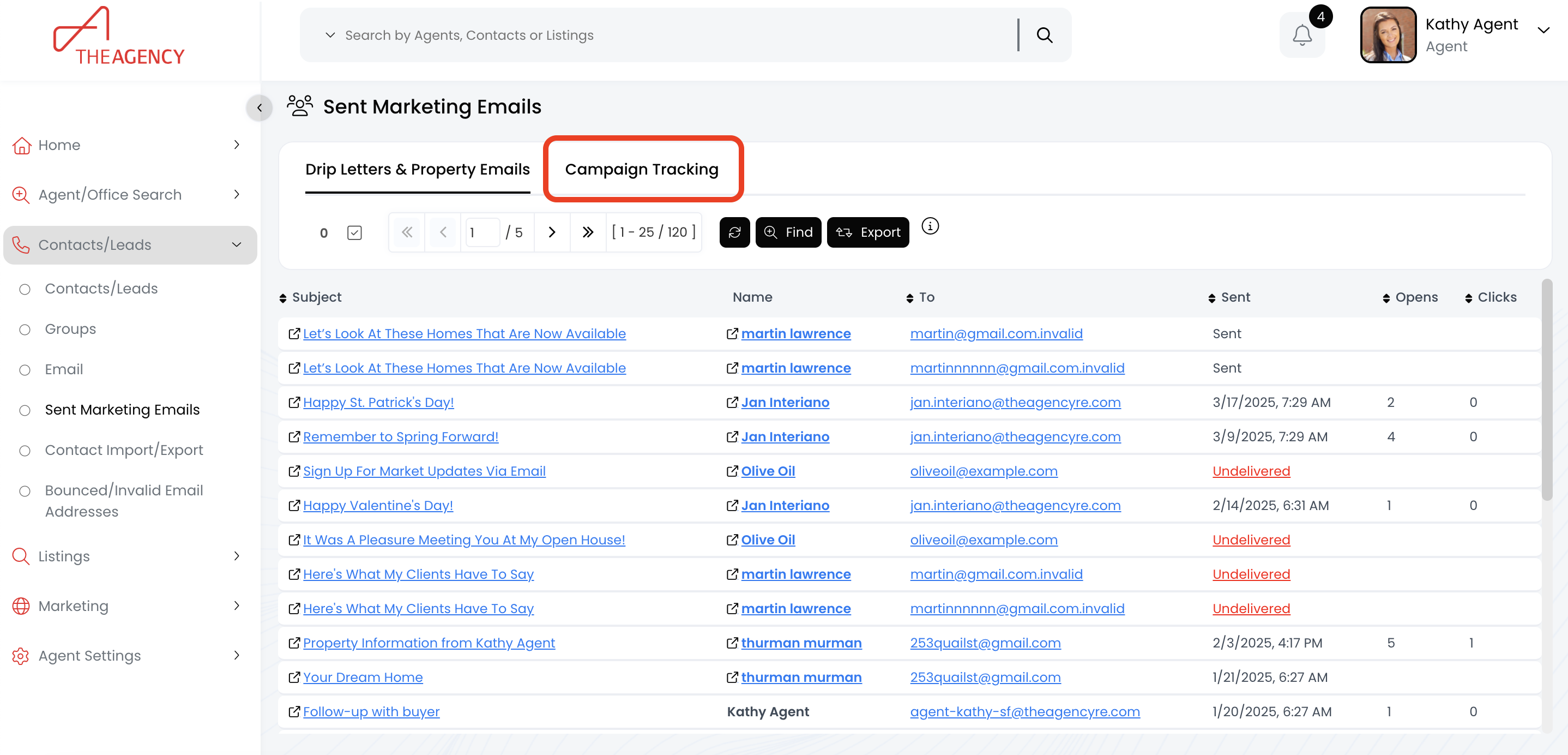The image size is (1568, 755).
Task: Click the info circle icon beside Export
Action: pyautogui.click(x=930, y=226)
